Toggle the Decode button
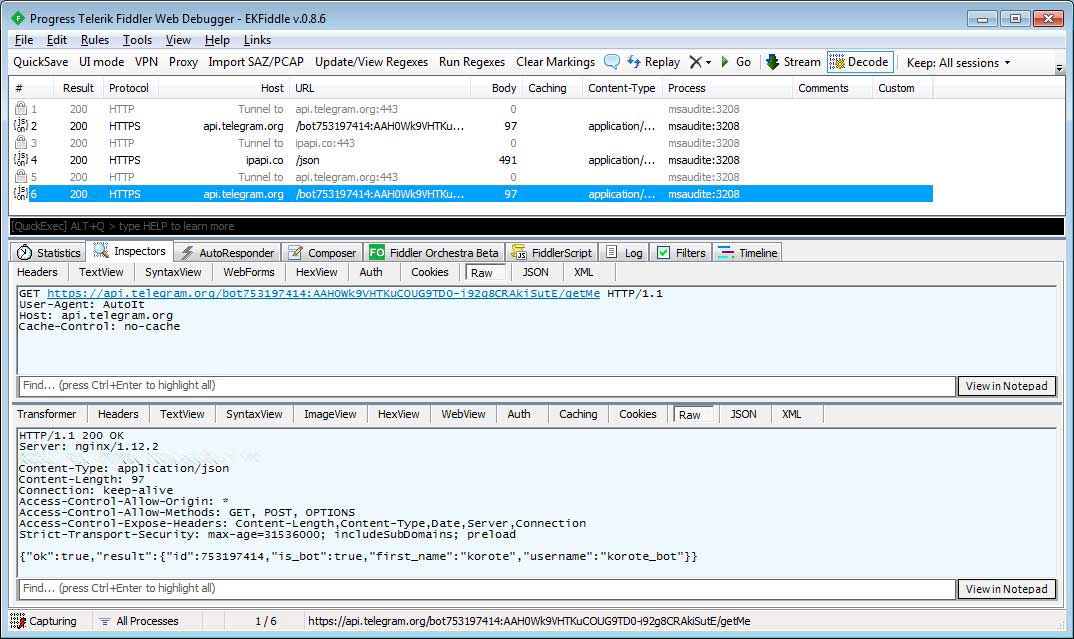 click(x=860, y=62)
